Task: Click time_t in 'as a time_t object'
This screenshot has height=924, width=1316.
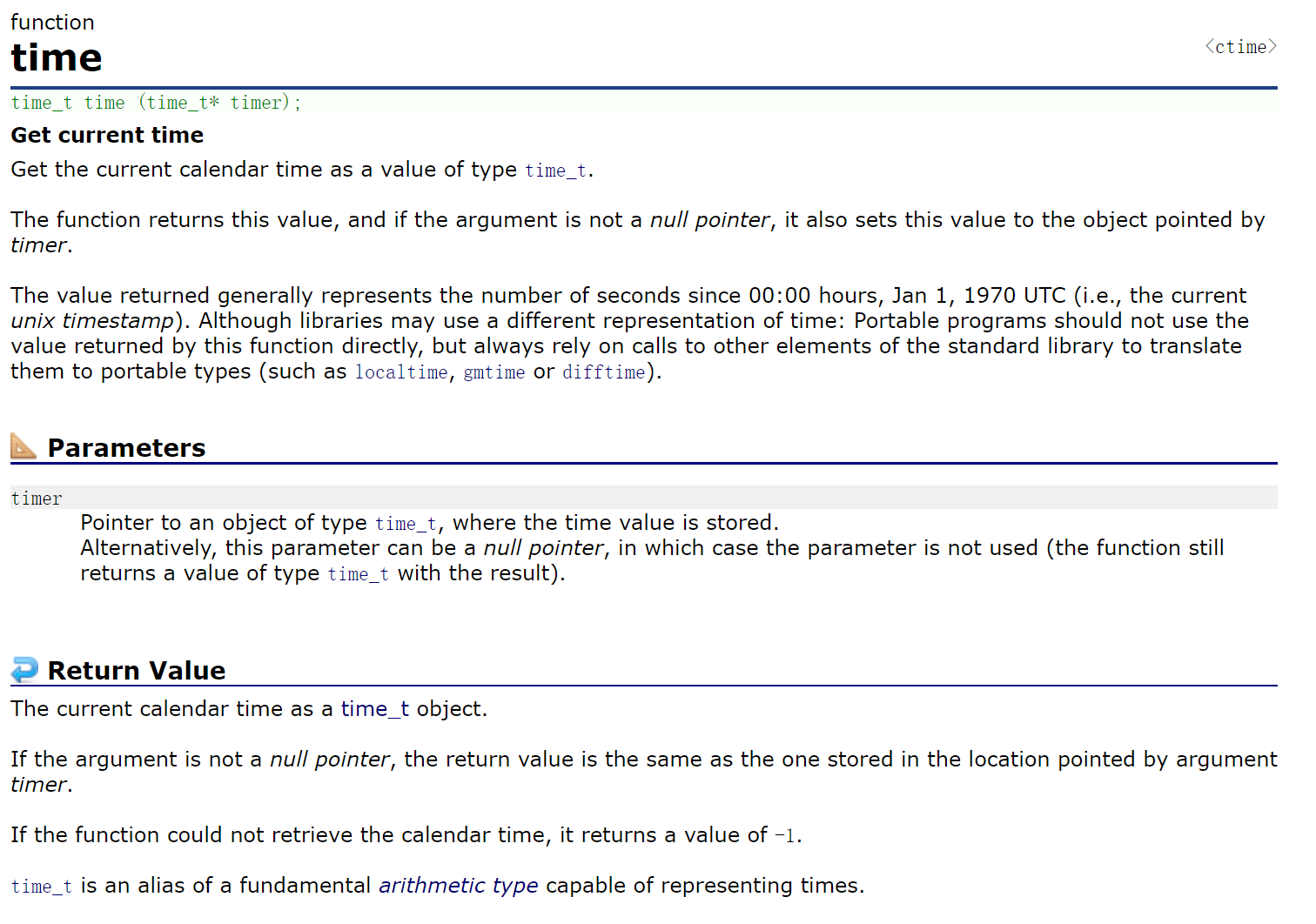Action: point(374,709)
